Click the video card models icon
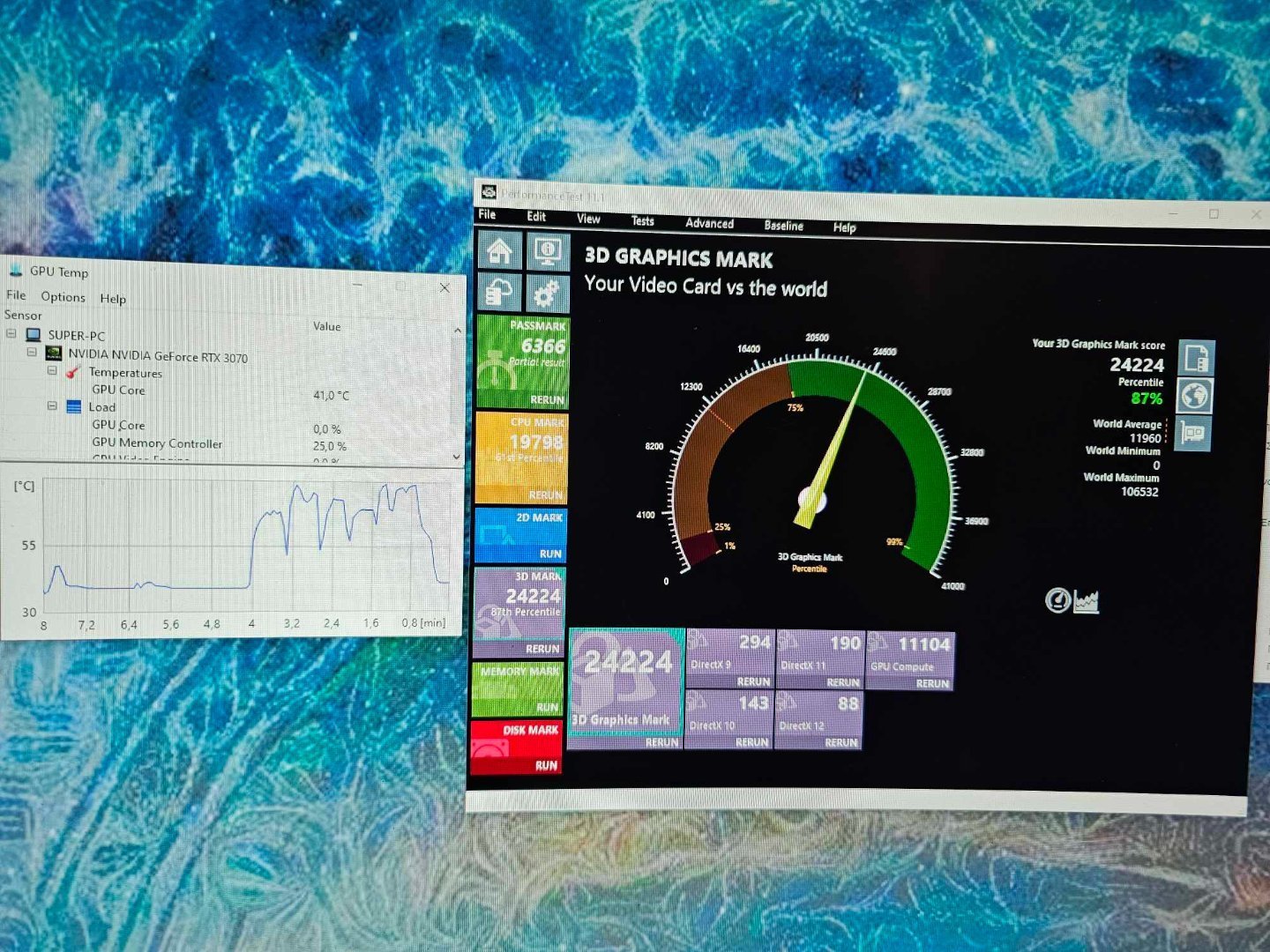This screenshot has width=1270, height=952. pyautogui.click(x=1192, y=433)
